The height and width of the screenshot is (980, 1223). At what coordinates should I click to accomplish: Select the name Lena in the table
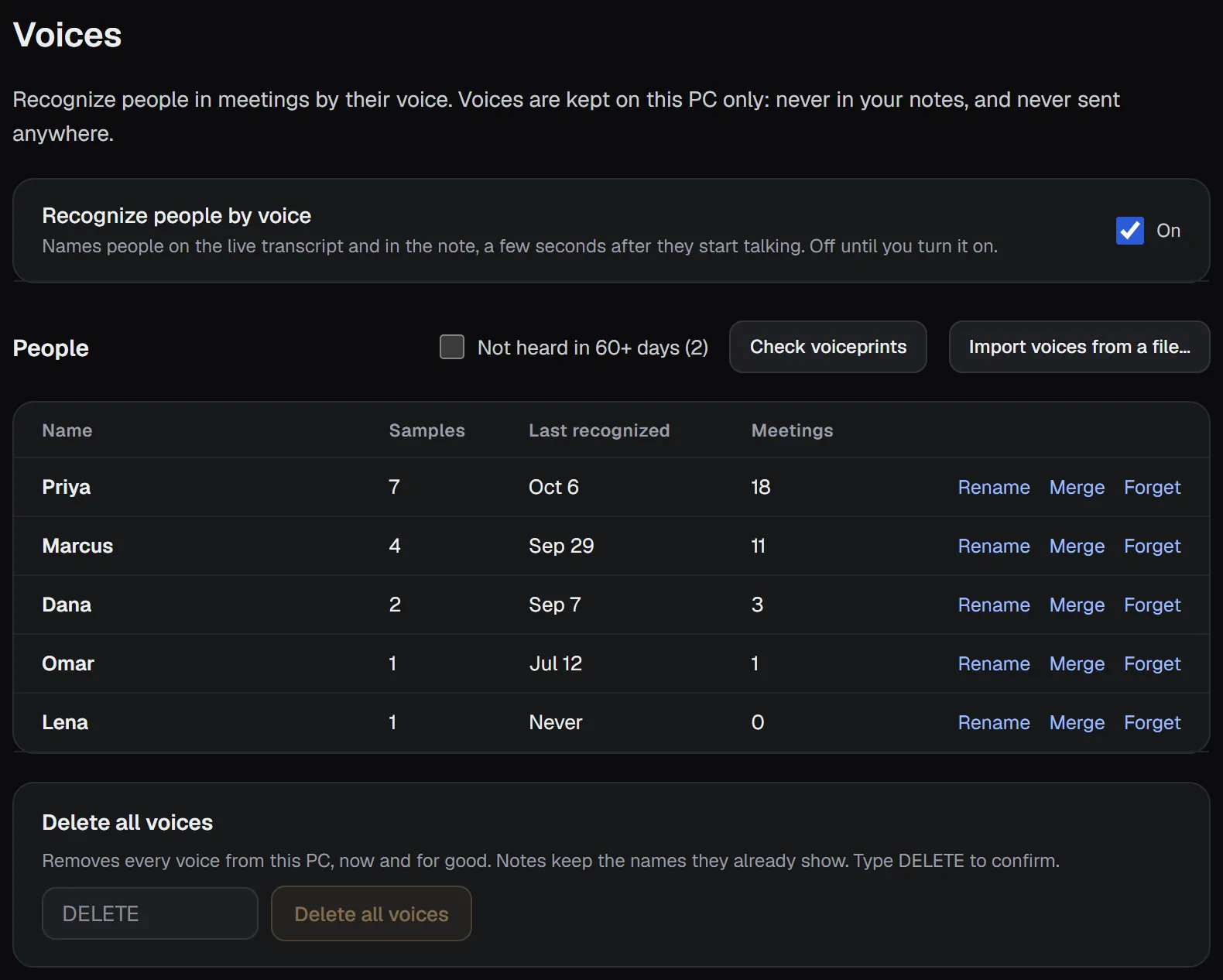click(65, 722)
